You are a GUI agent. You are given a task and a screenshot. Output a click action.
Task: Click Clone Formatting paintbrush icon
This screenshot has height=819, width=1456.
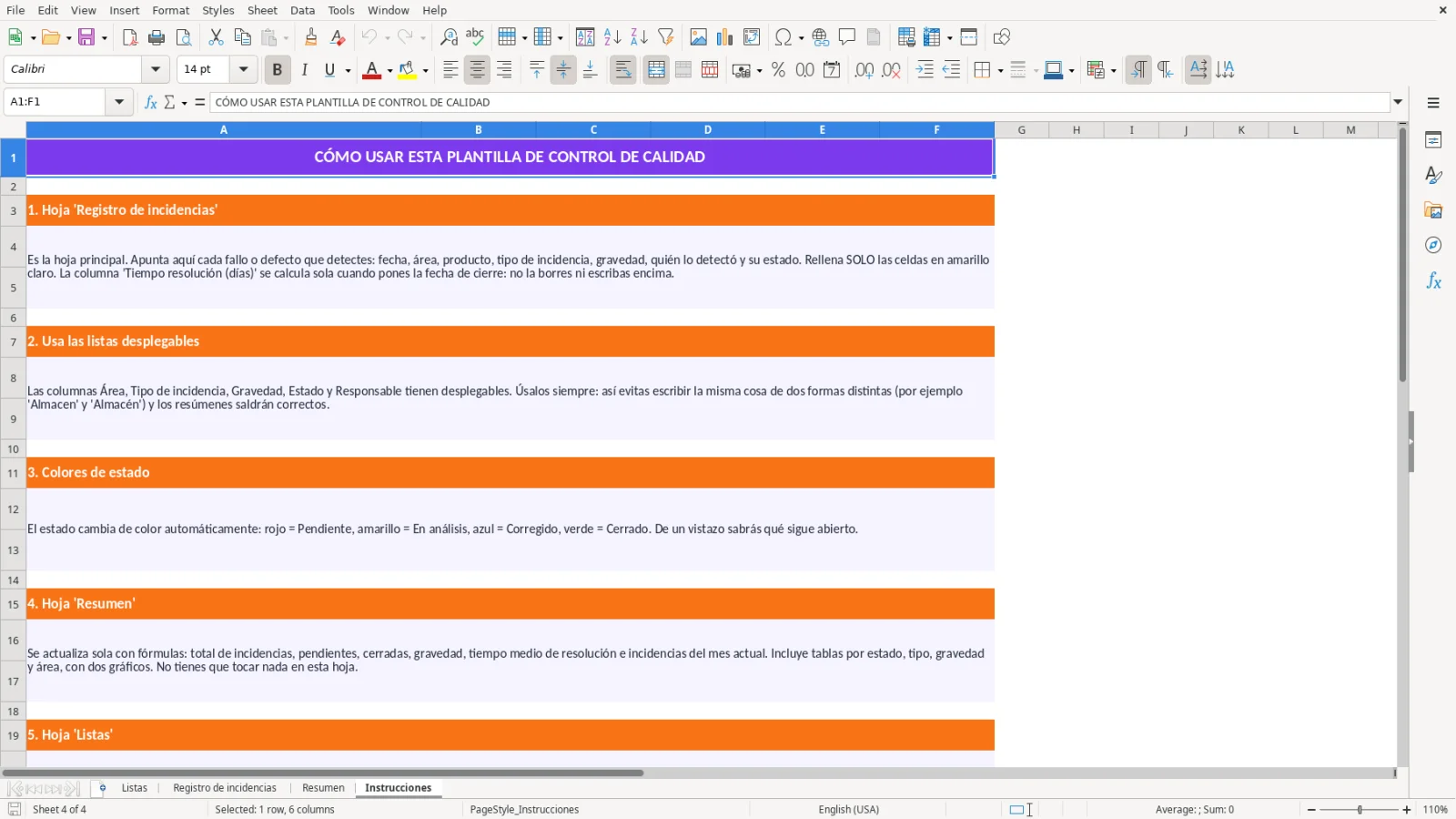(x=311, y=37)
